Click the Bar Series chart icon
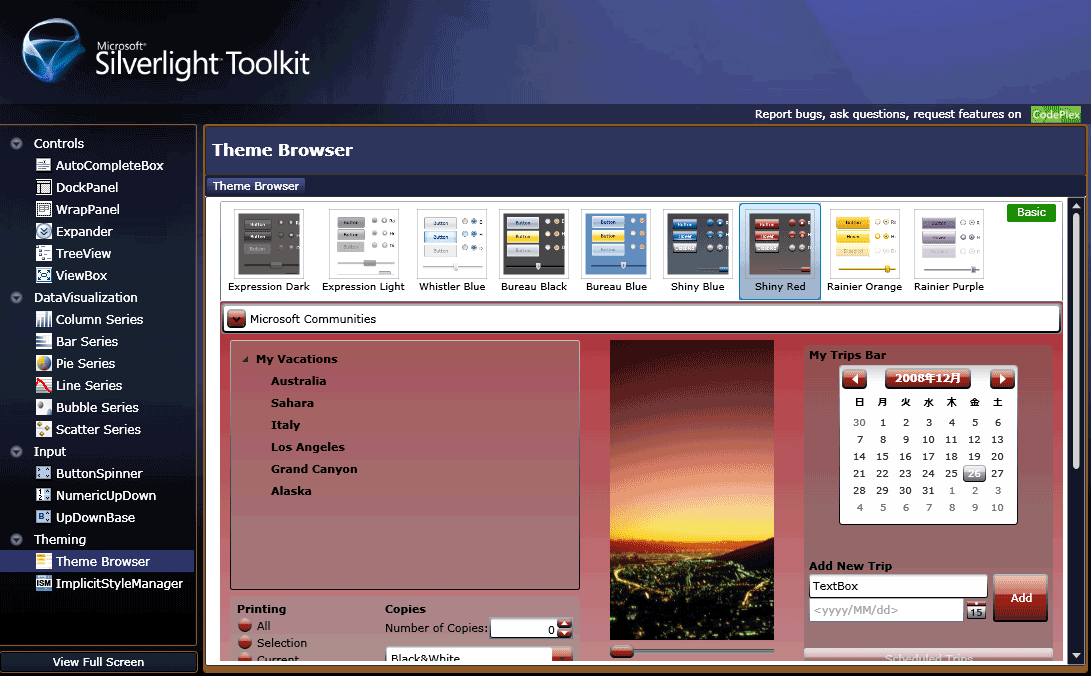 tap(43, 341)
